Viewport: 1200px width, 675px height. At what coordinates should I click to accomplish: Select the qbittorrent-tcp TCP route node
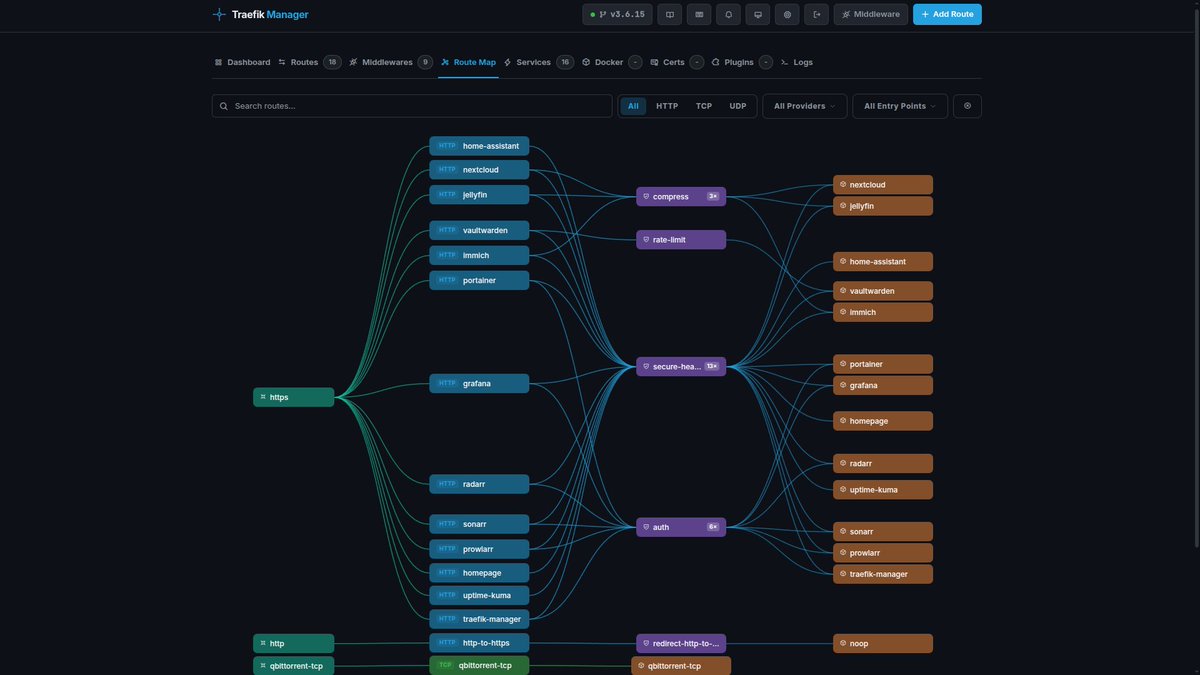click(479, 666)
